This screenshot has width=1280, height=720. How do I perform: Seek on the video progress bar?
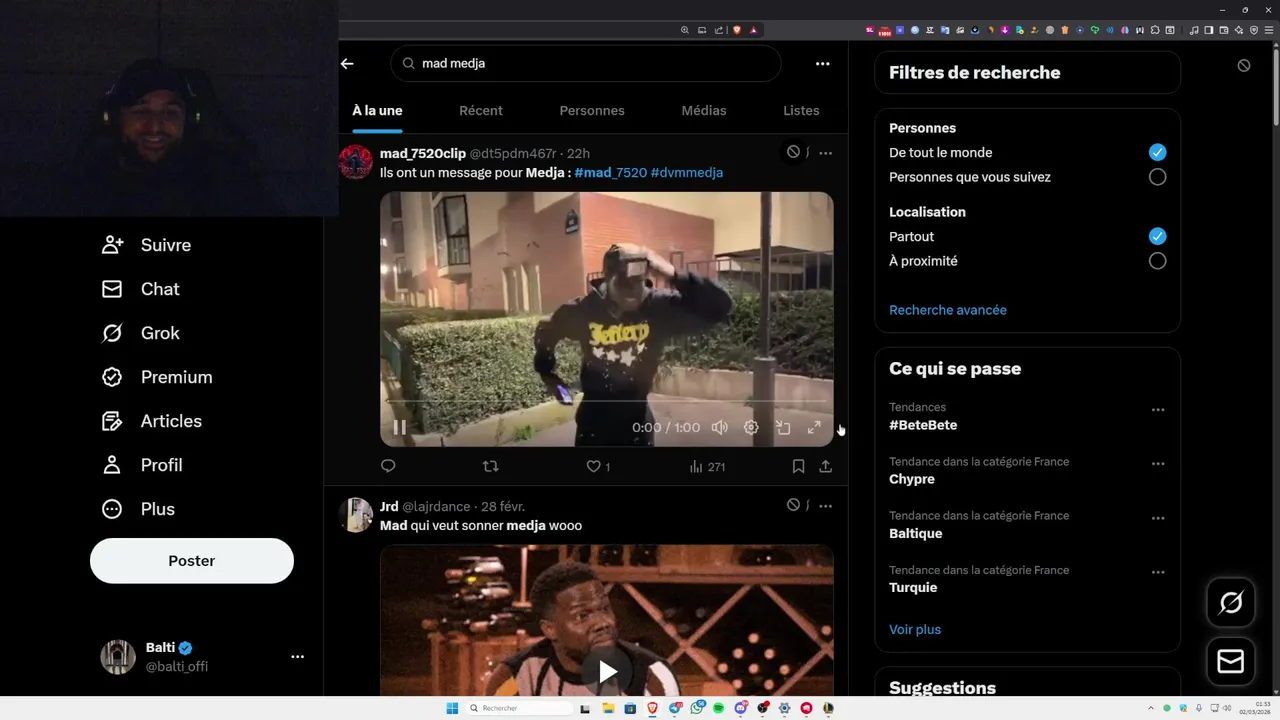tap(606, 401)
